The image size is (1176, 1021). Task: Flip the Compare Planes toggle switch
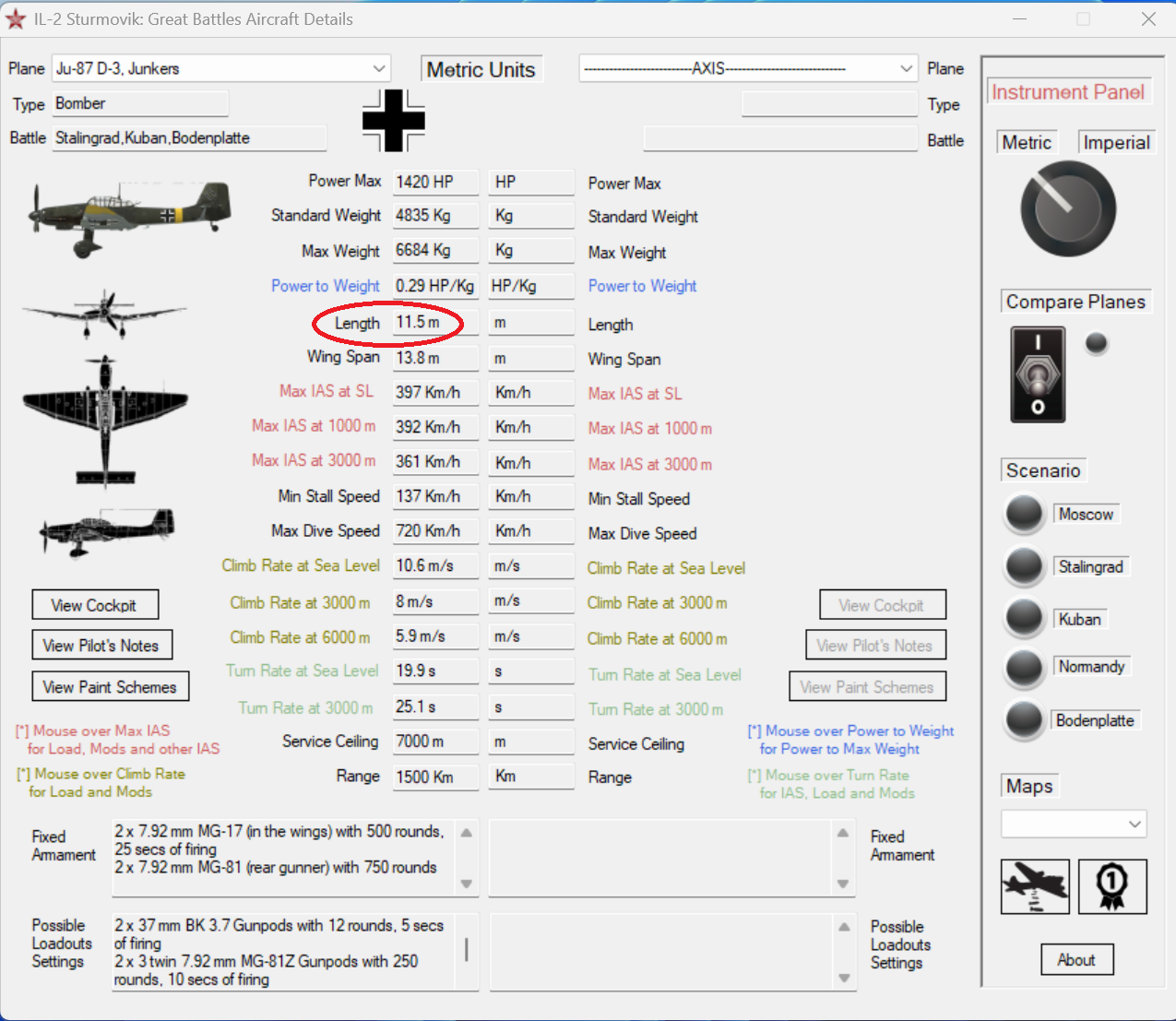(1038, 374)
